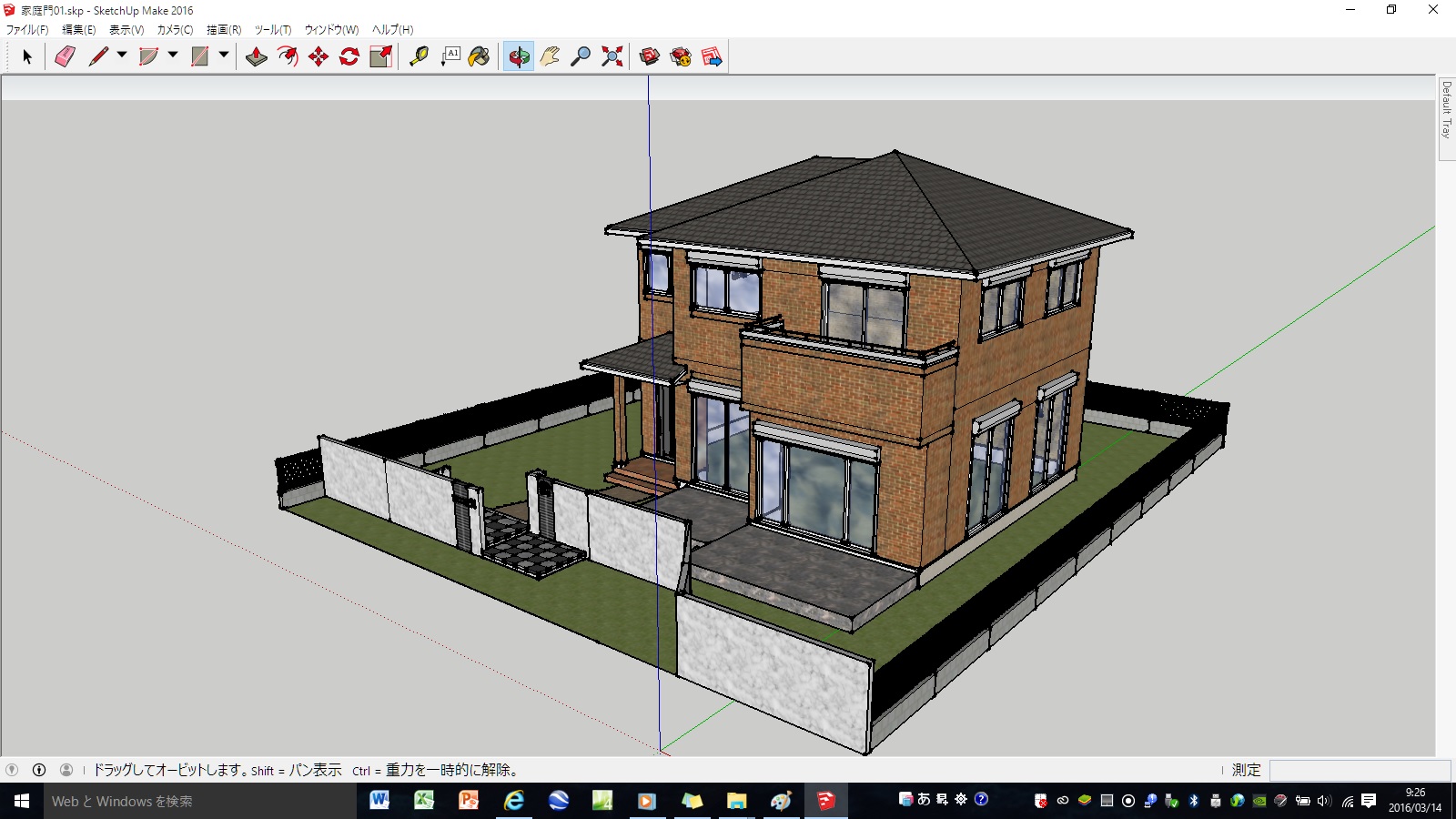Viewport: 1456px width, 819px height.
Task: Pick the pink Eraser tool
Action: coord(65,56)
